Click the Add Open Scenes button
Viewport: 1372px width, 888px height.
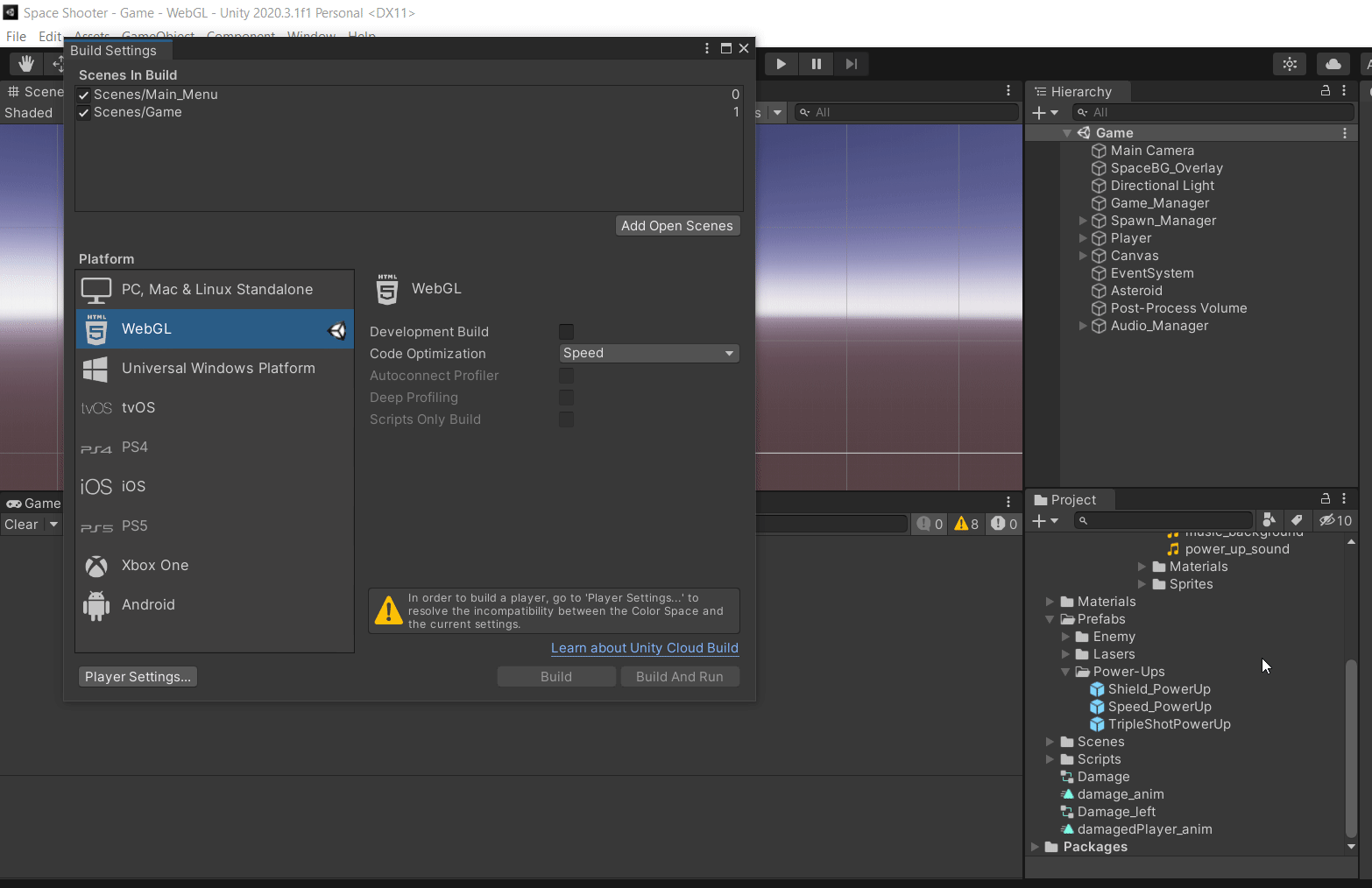[677, 226]
